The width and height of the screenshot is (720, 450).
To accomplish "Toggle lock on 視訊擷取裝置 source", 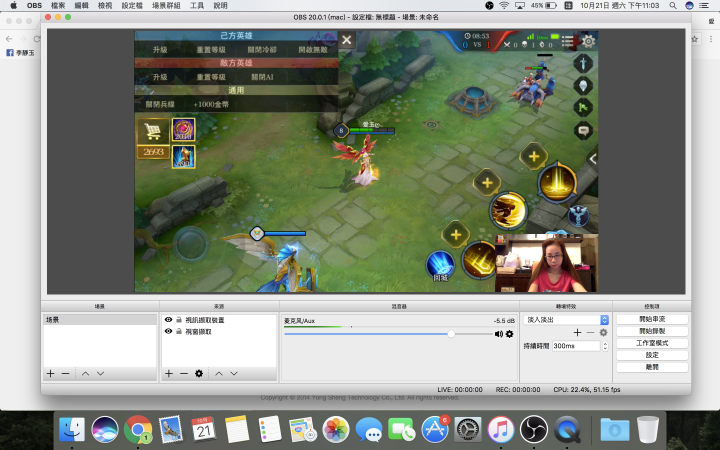I will pos(179,320).
